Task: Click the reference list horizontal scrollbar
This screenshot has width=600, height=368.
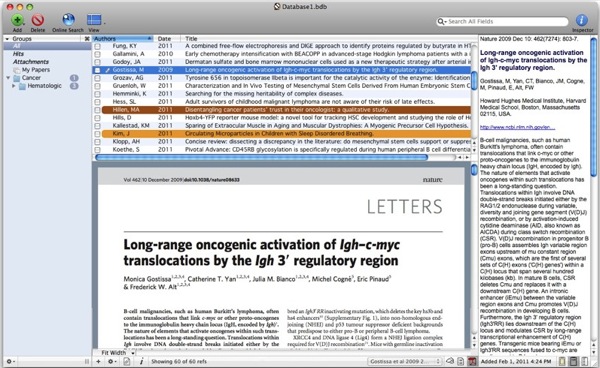Action: 261,157
